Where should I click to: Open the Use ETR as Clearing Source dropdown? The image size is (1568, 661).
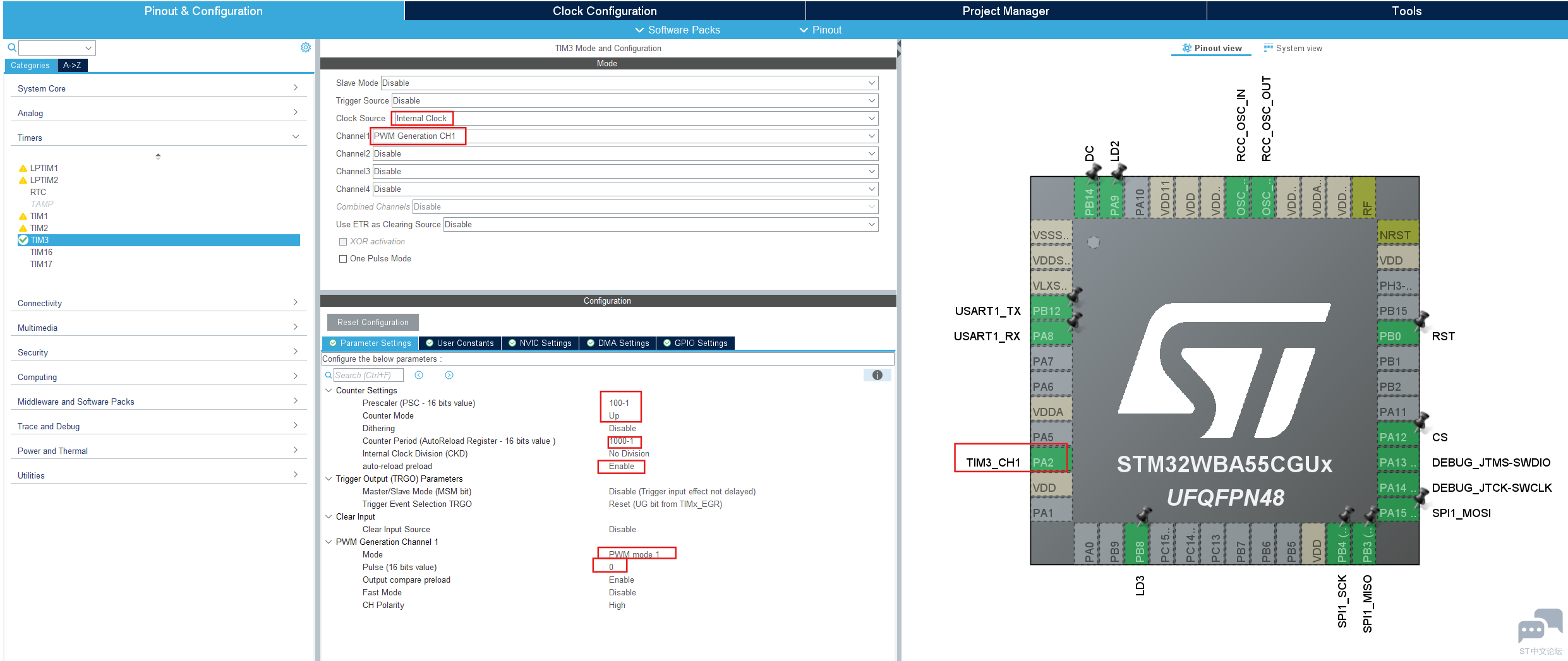660,224
